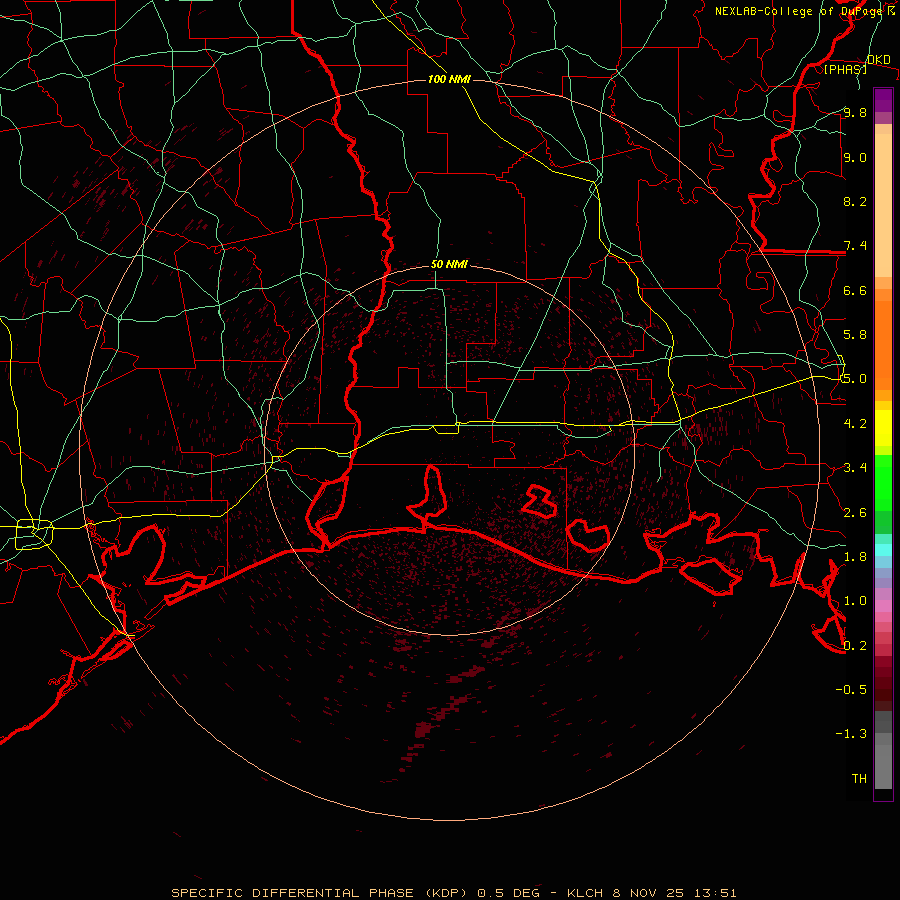Screen dimensions: 900x900
Task: Click the 5.0 value on the color scale
Action: [855, 379]
